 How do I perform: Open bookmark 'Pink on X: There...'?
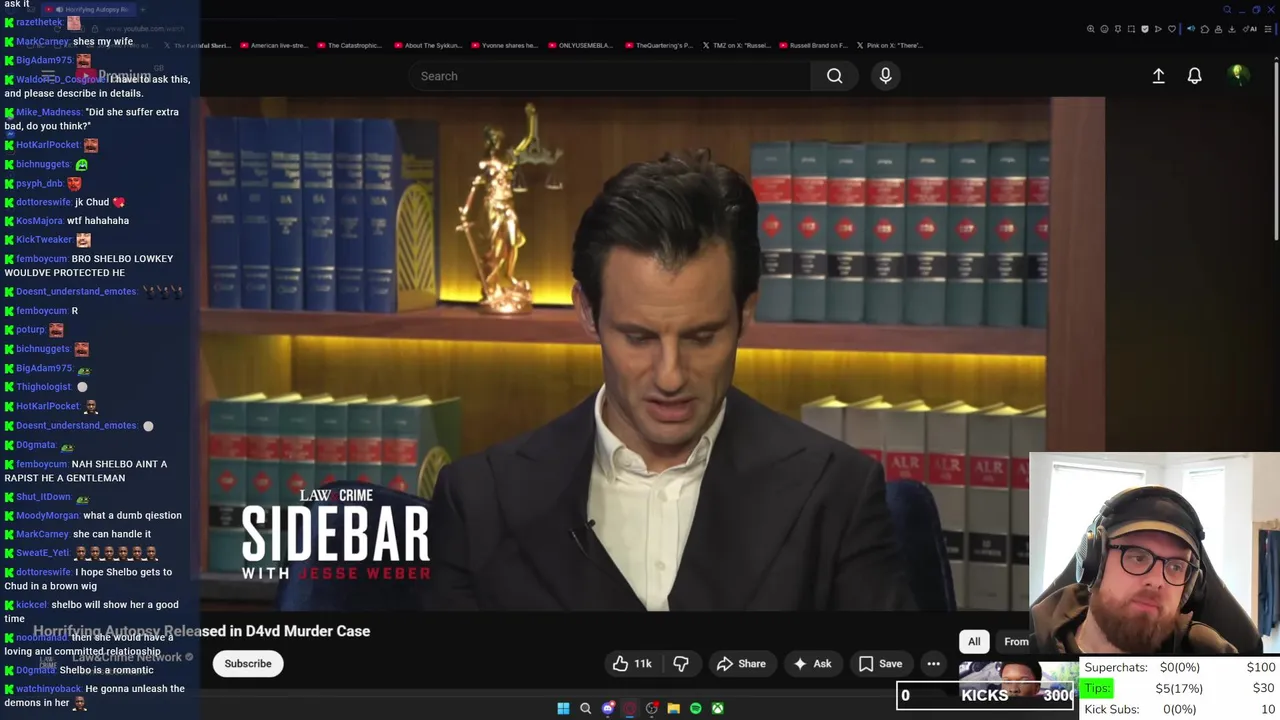click(x=889, y=45)
